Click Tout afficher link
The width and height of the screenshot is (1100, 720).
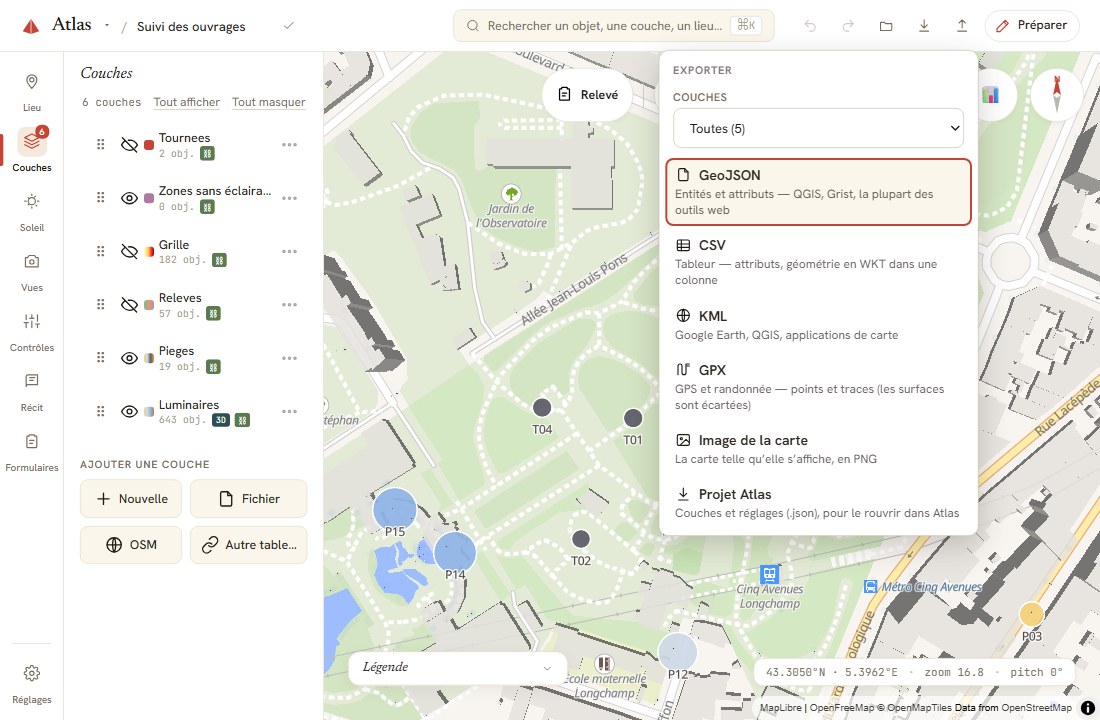[x=187, y=102]
